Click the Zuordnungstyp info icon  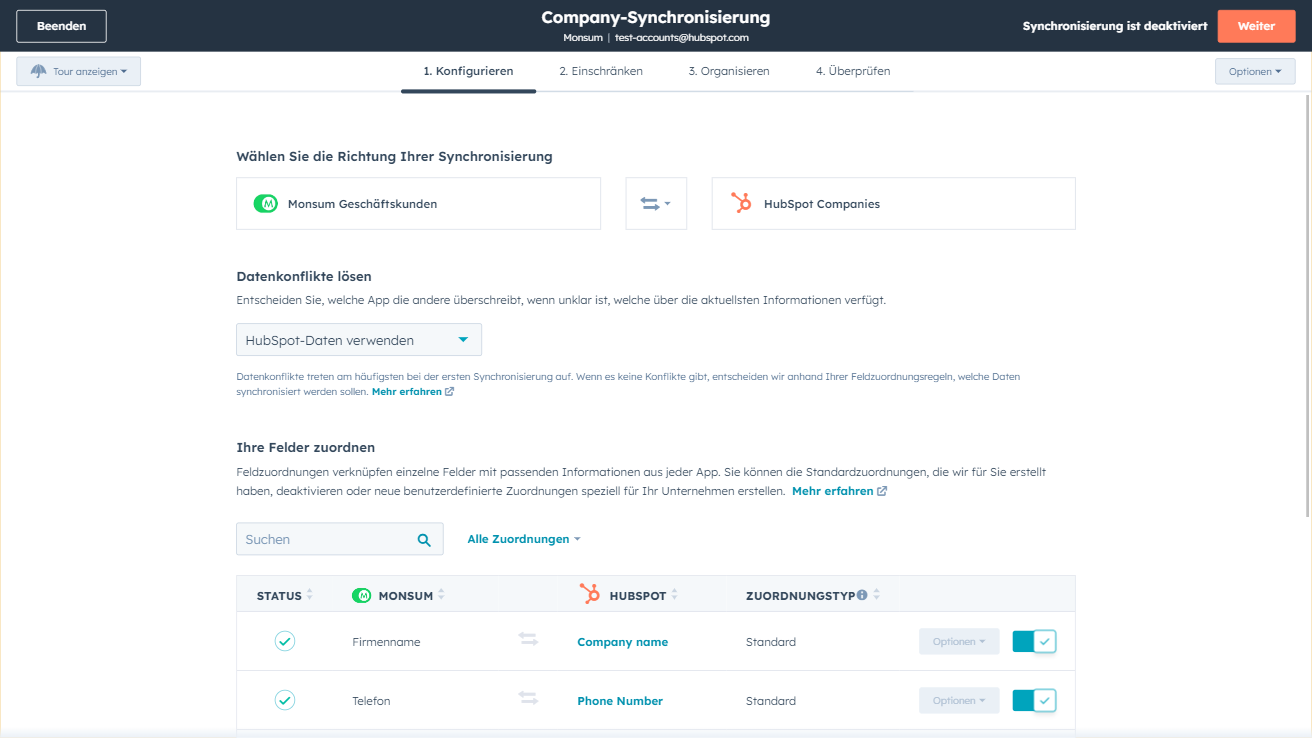(862, 595)
